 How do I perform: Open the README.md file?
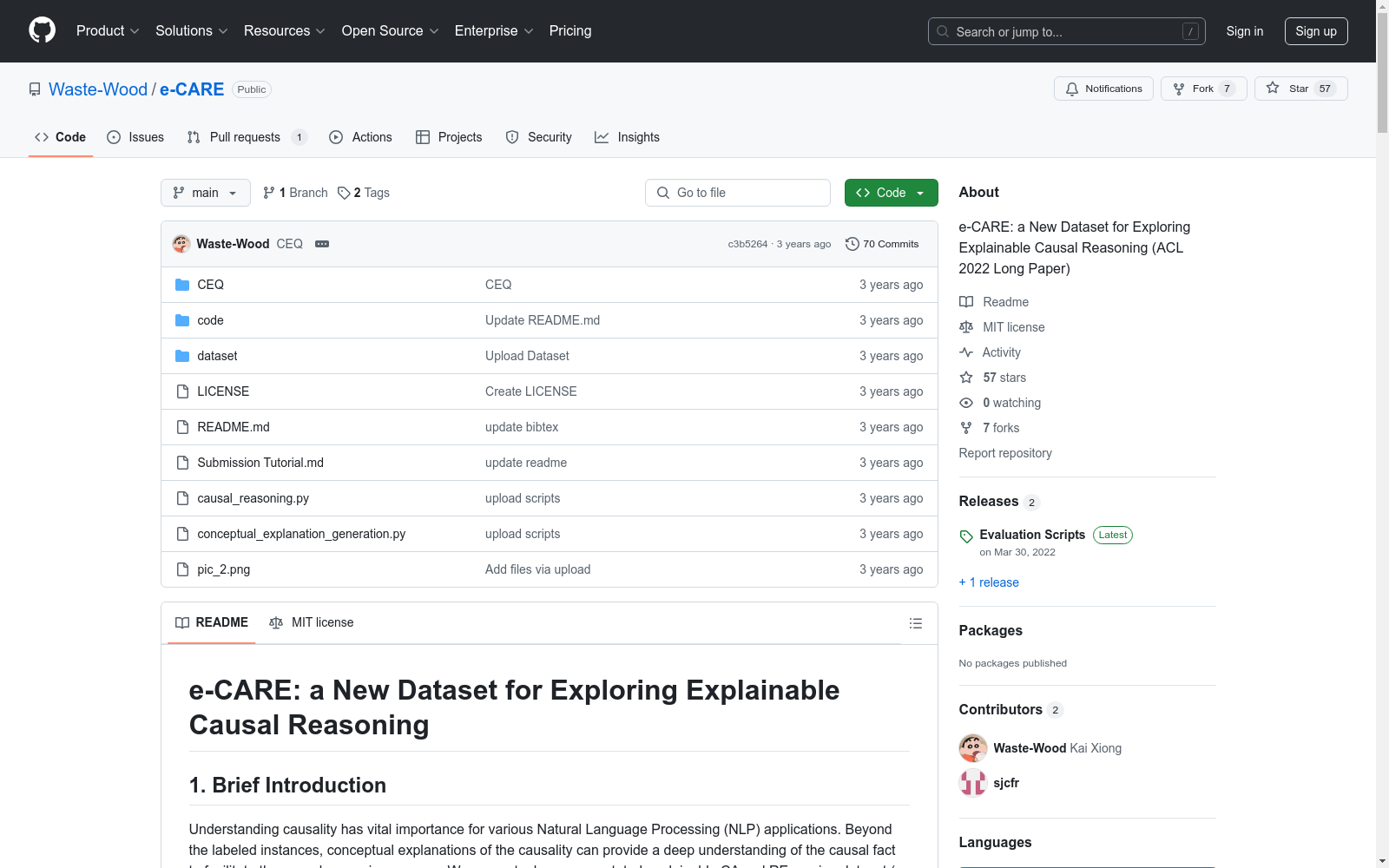(x=234, y=427)
